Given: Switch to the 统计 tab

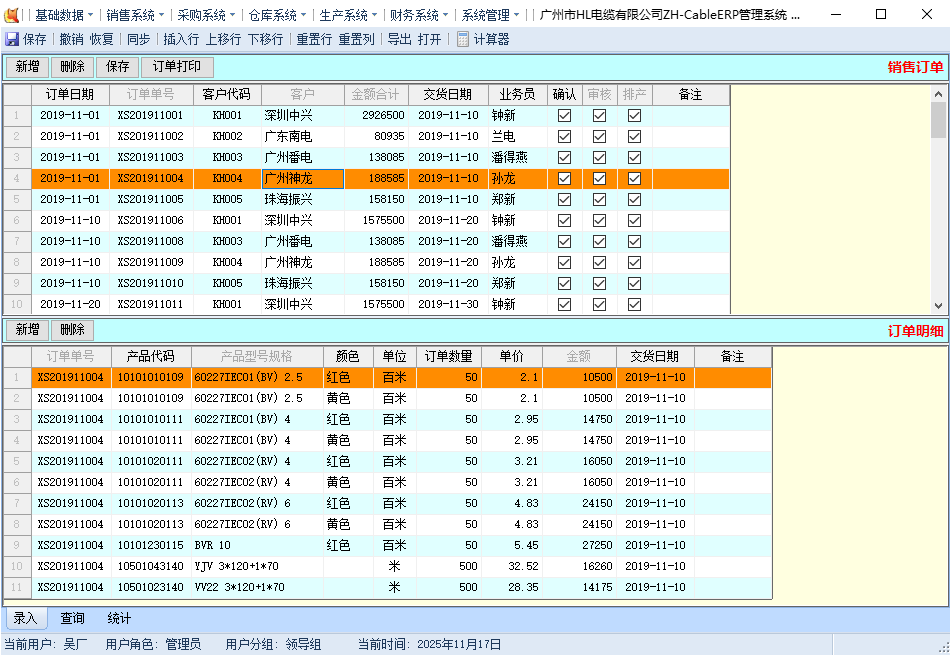Looking at the screenshot, I should (x=119, y=618).
